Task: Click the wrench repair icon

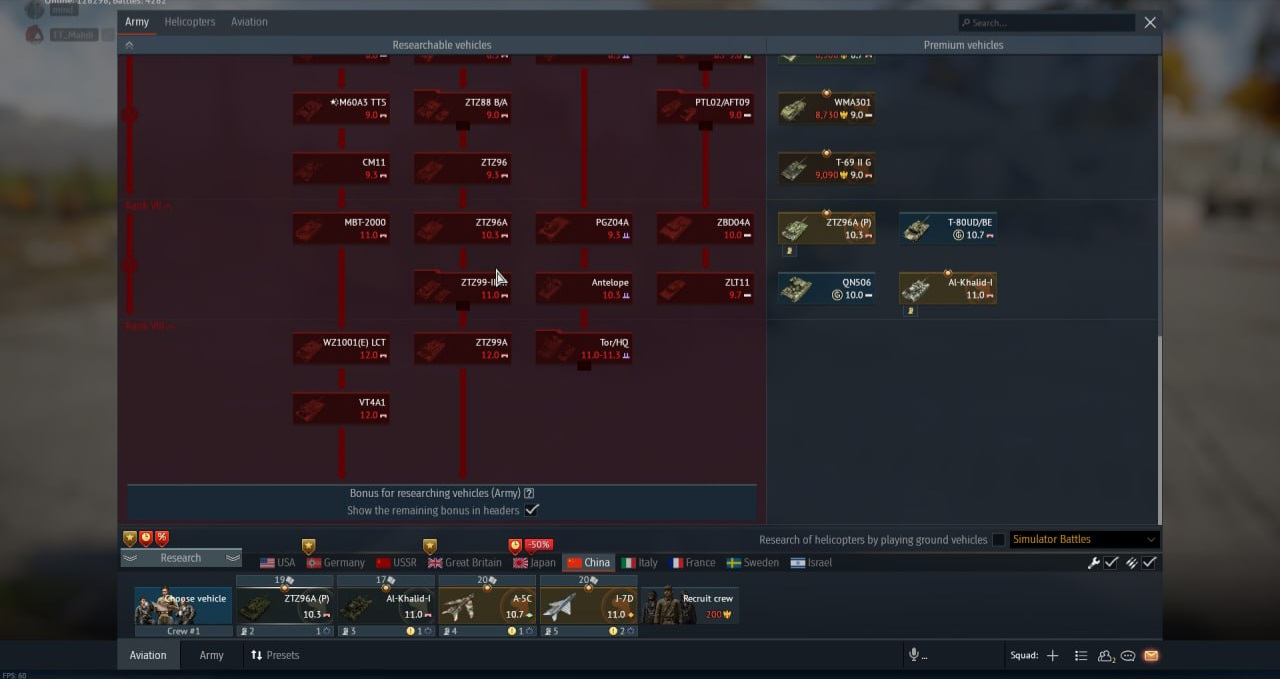Action: (x=1094, y=563)
